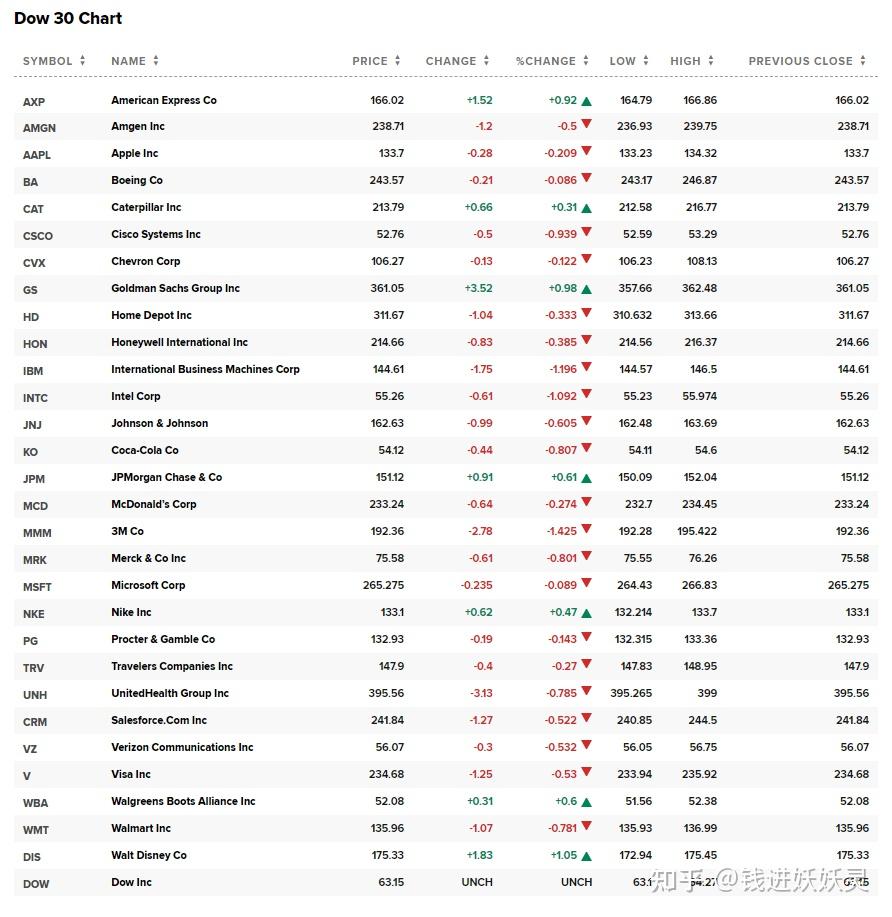
Task: Click the green up arrow for AXP
Action: 587,101
